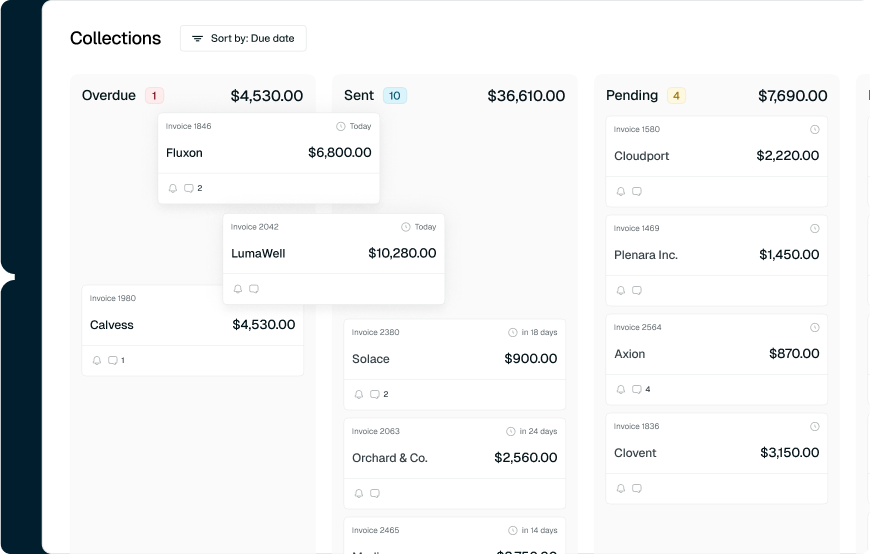Select the Sent column header
The height and width of the screenshot is (554, 882).
tap(359, 96)
